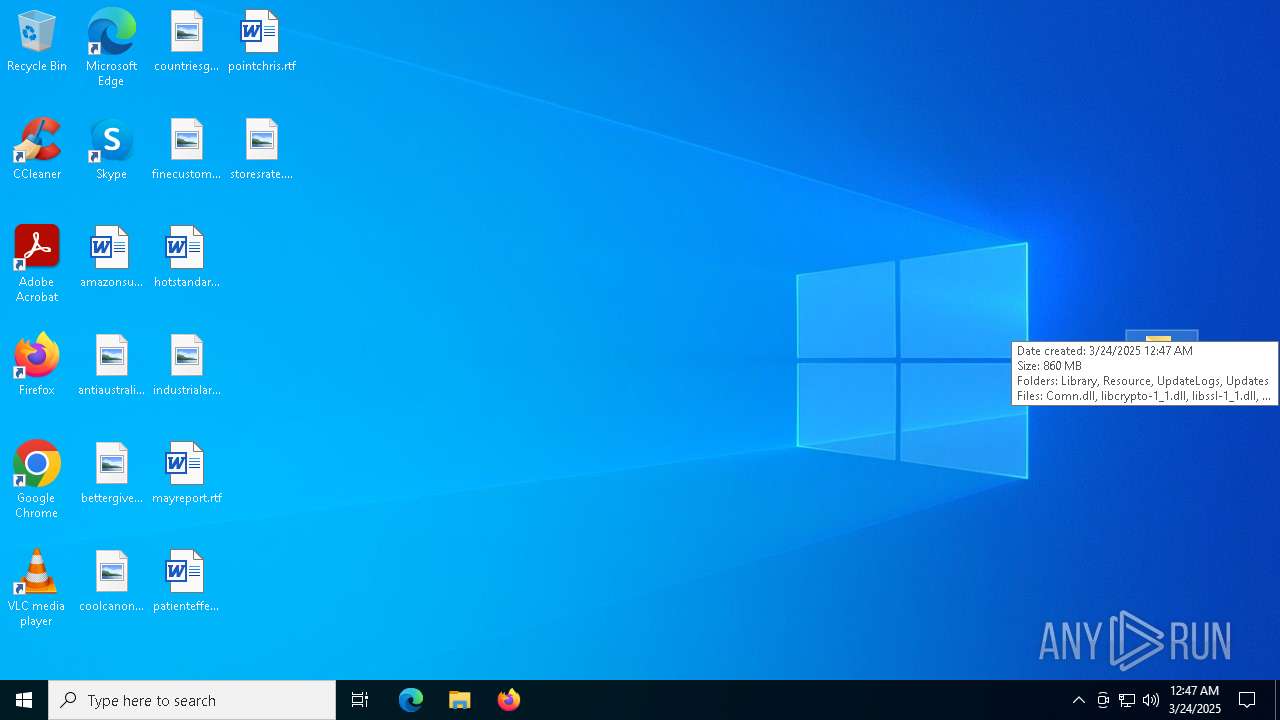Launch Firefox from desktop shortcut
1280x720 pixels.
tap(37, 366)
